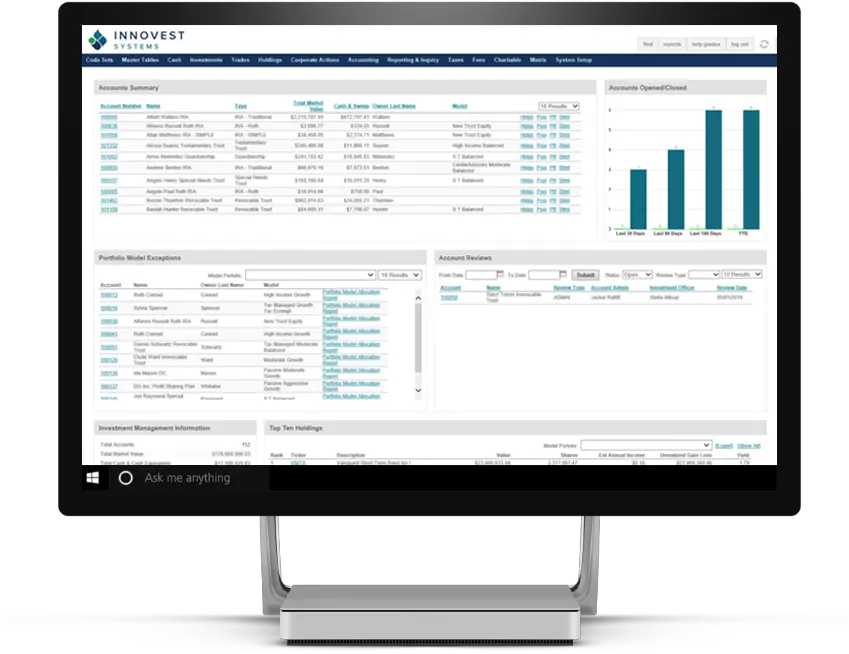Click the refresh icon beside log out
Screen dimensions: 849x654
click(764, 44)
